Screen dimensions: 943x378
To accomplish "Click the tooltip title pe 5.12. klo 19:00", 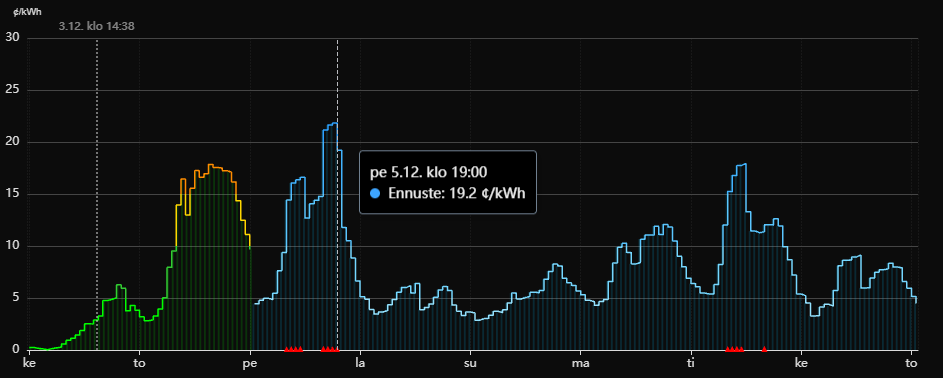I will [x=428, y=172].
